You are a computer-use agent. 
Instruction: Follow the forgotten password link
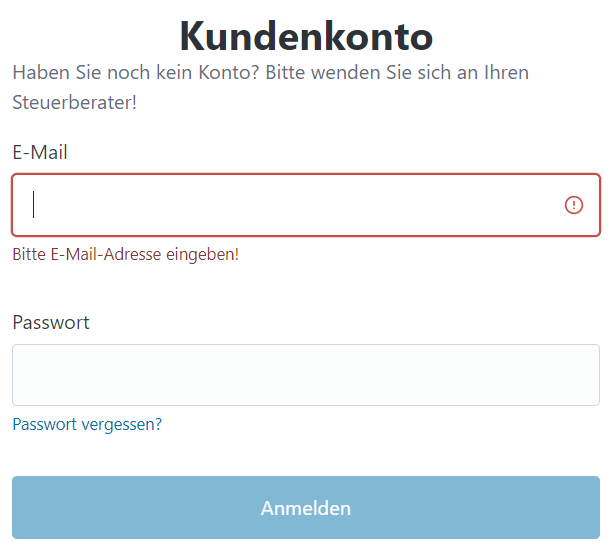click(x=87, y=424)
